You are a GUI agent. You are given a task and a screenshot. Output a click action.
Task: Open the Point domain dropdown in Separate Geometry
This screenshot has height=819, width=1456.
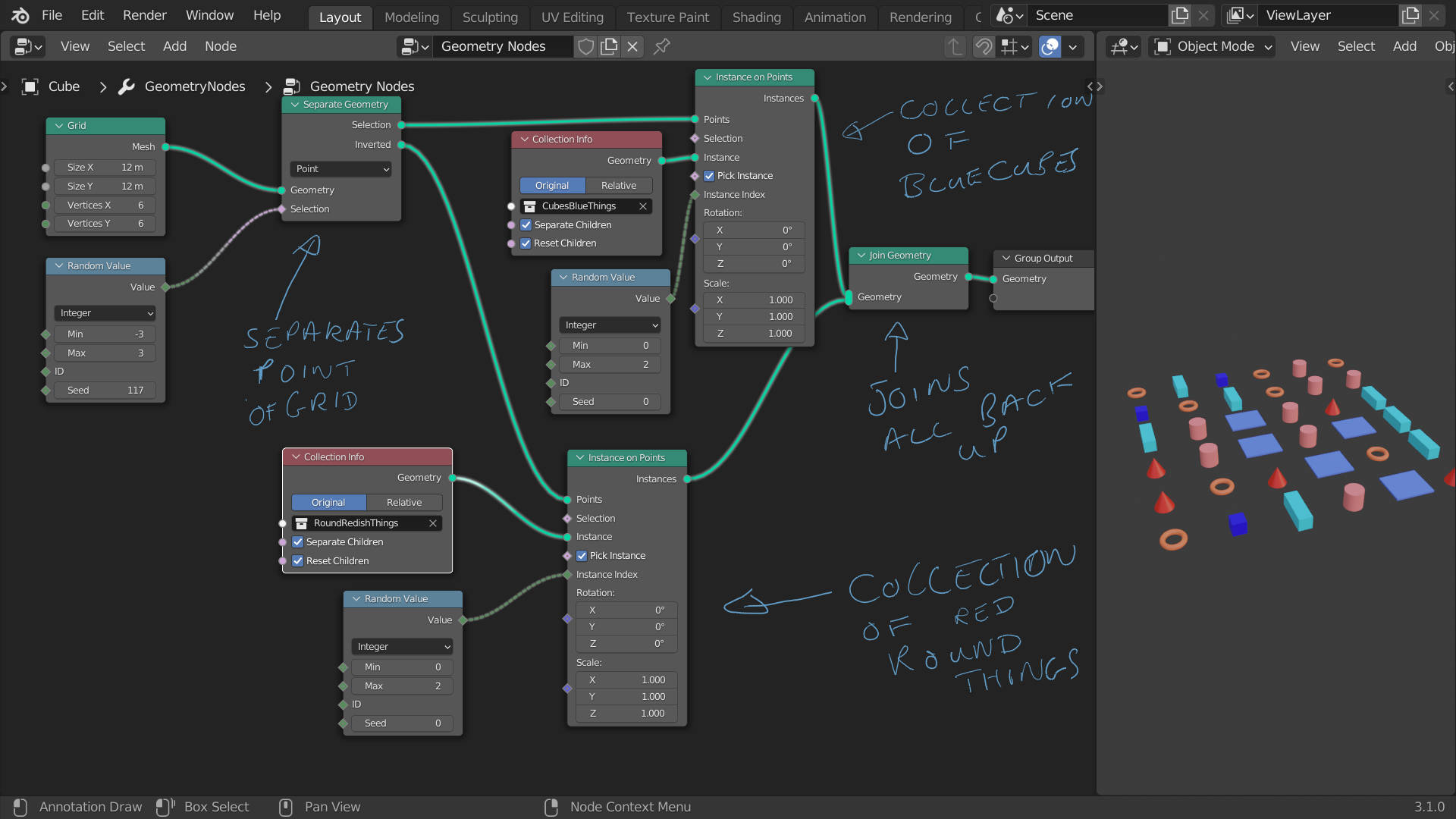340,168
